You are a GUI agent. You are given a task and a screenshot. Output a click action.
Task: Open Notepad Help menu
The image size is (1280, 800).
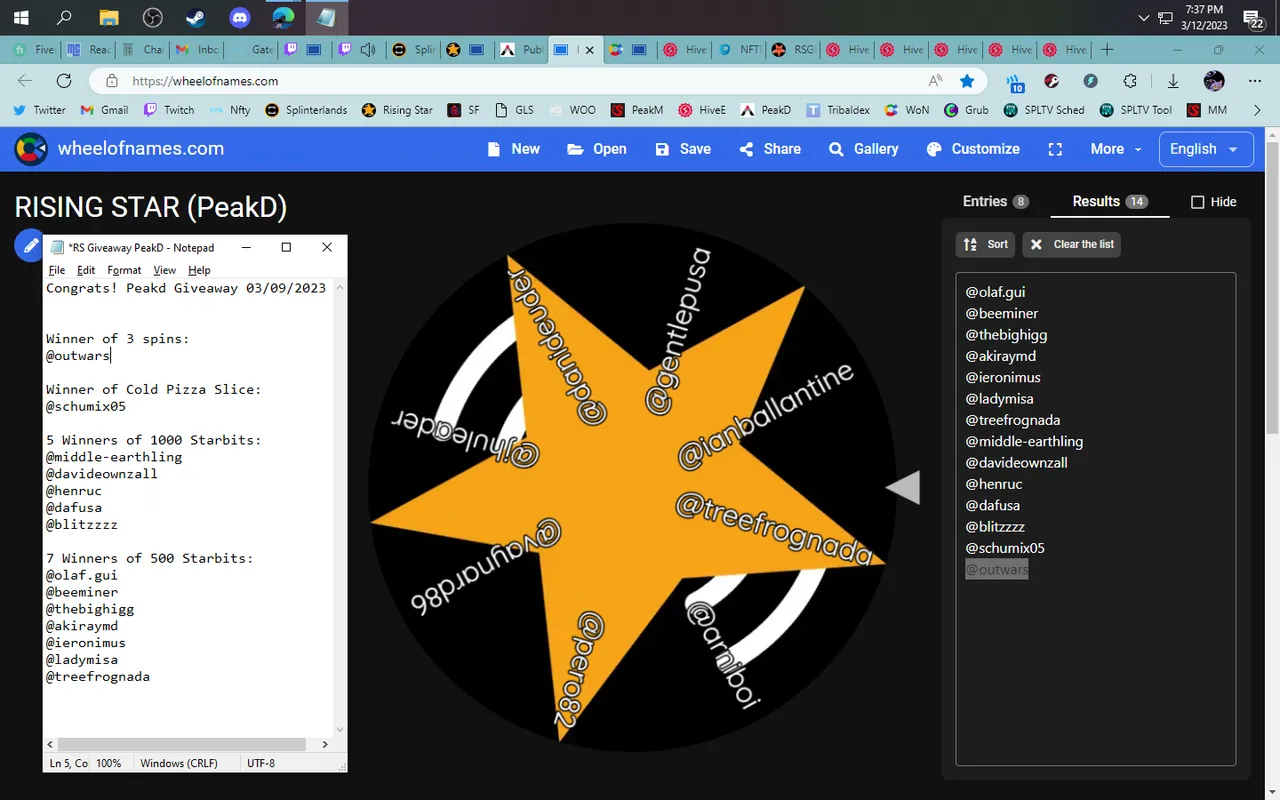(x=199, y=270)
